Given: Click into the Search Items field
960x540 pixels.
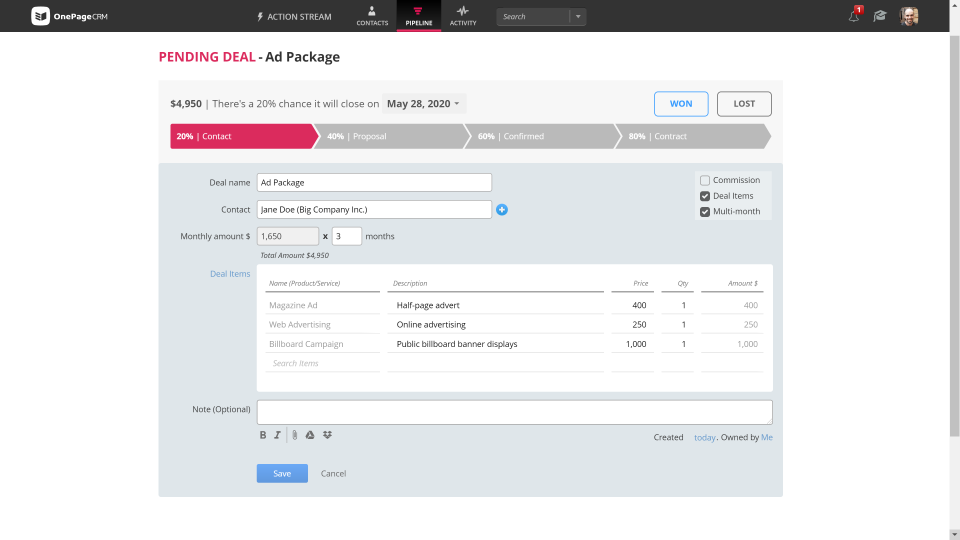Looking at the screenshot, I should coord(323,363).
